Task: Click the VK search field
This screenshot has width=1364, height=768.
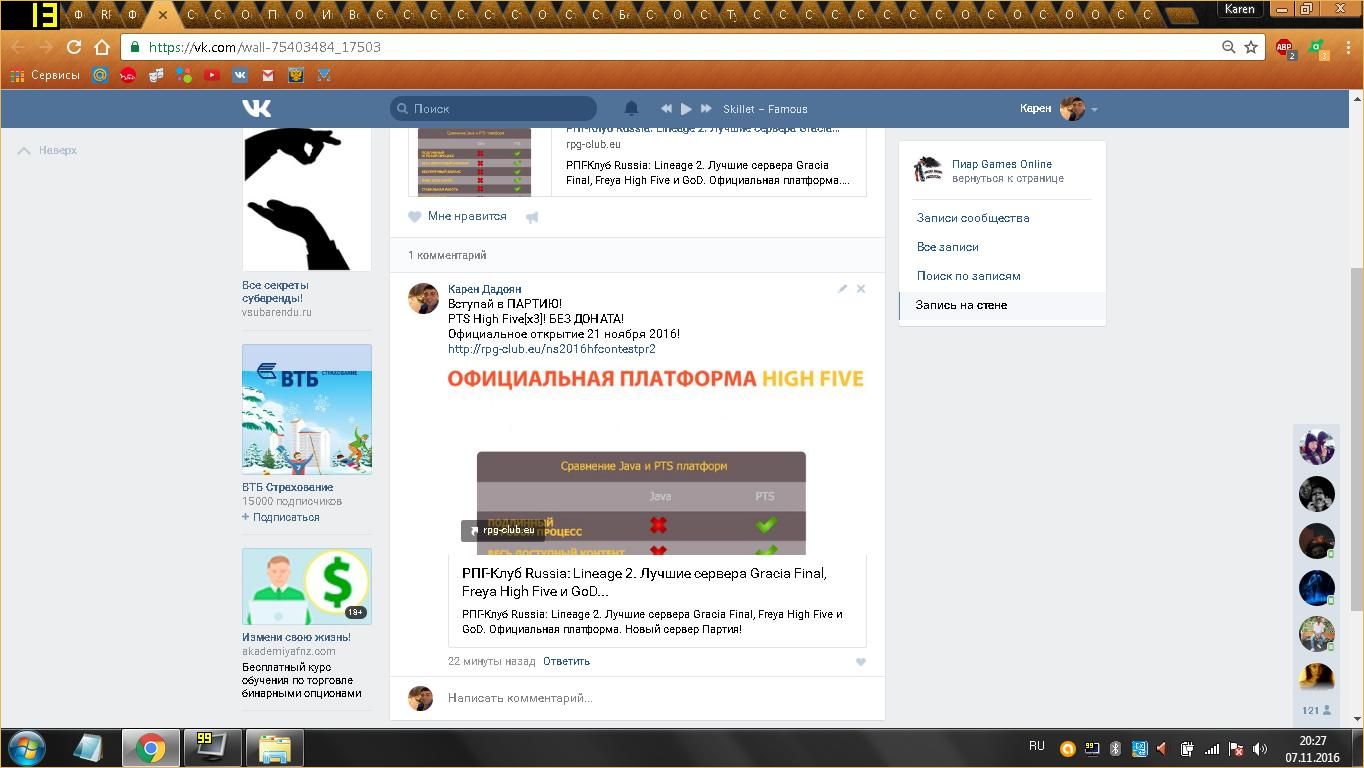Action: pos(494,108)
